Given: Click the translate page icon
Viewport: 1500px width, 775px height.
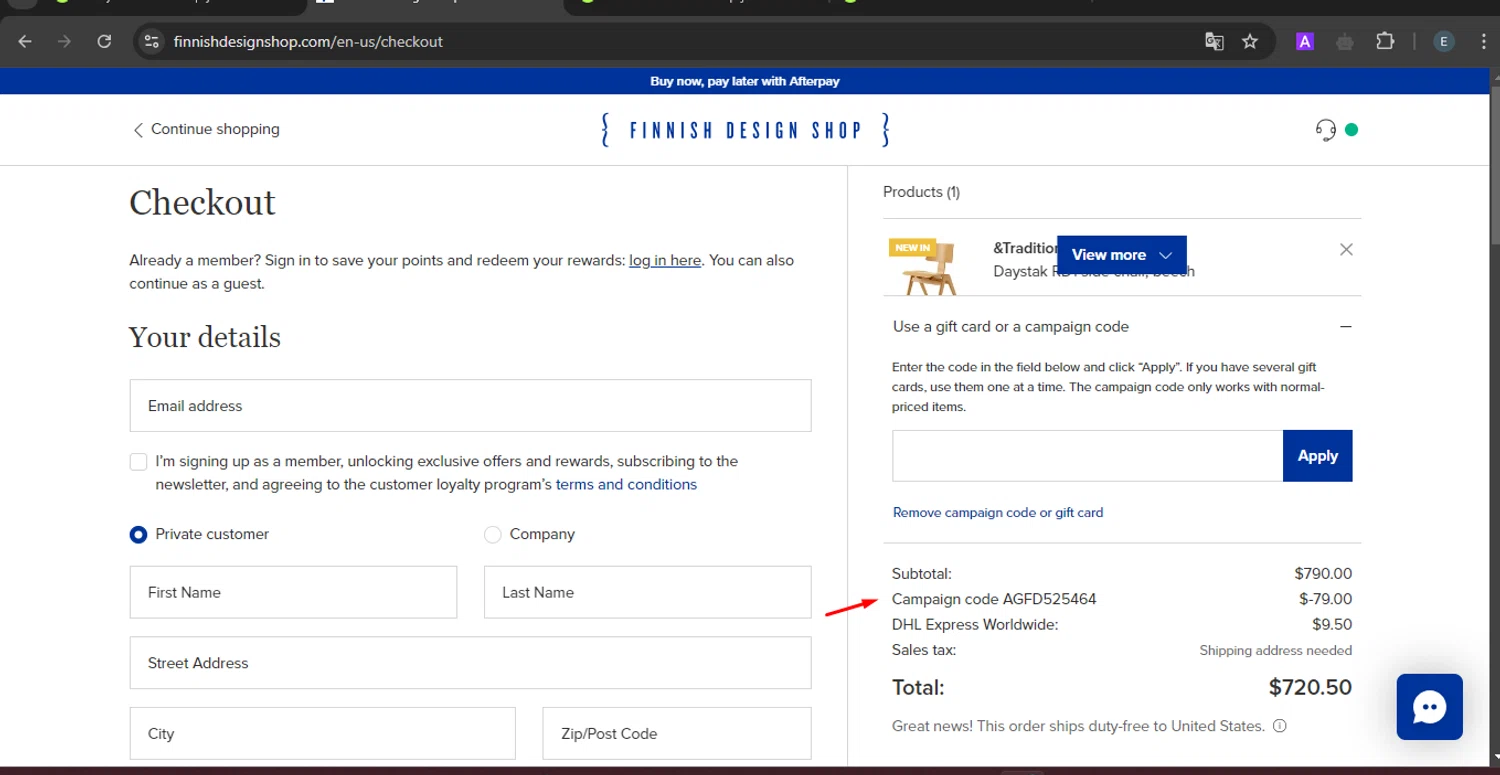Looking at the screenshot, I should click(x=1214, y=41).
